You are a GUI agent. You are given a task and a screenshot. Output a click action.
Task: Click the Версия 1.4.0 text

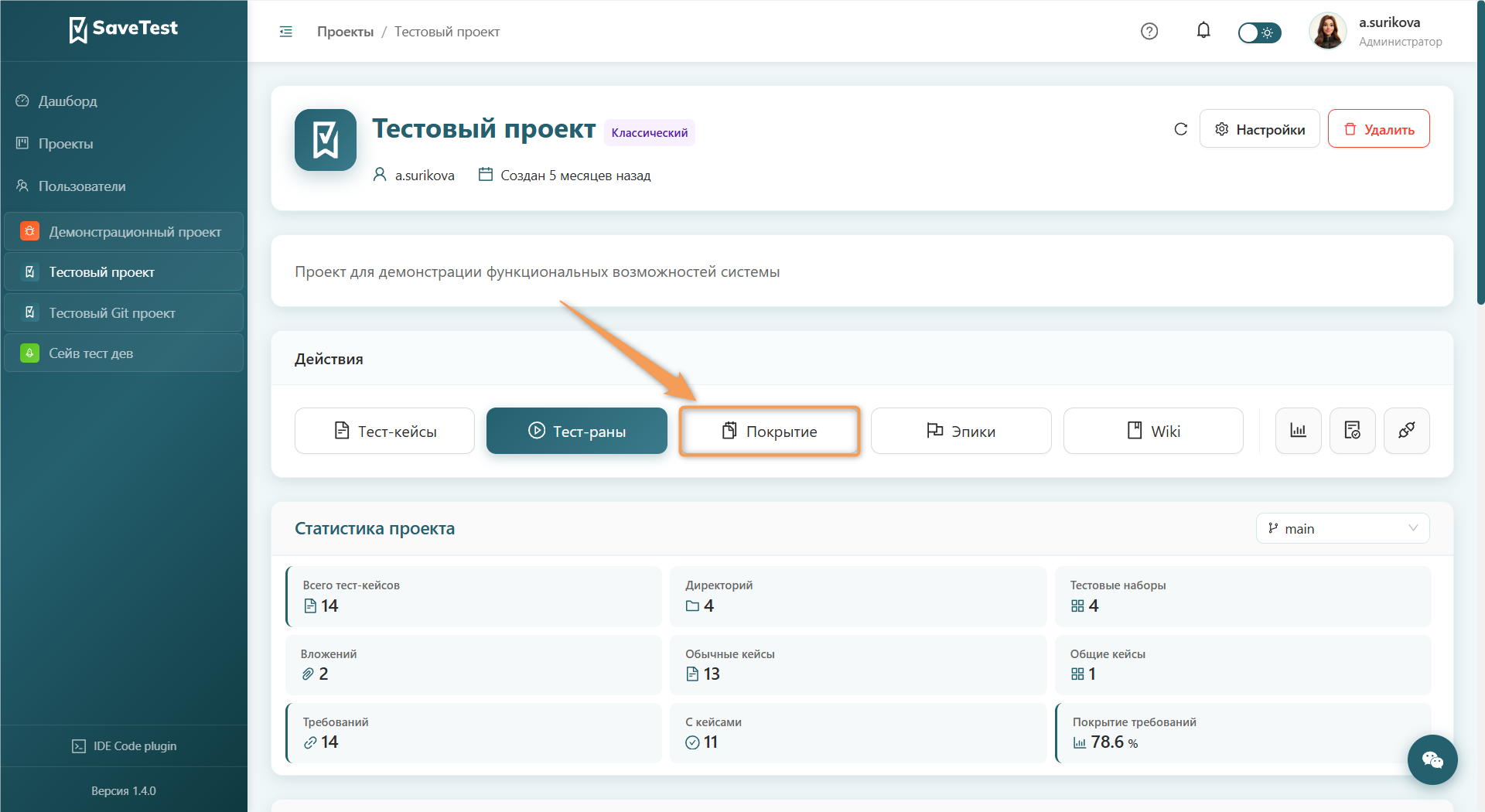click(124, 790)
